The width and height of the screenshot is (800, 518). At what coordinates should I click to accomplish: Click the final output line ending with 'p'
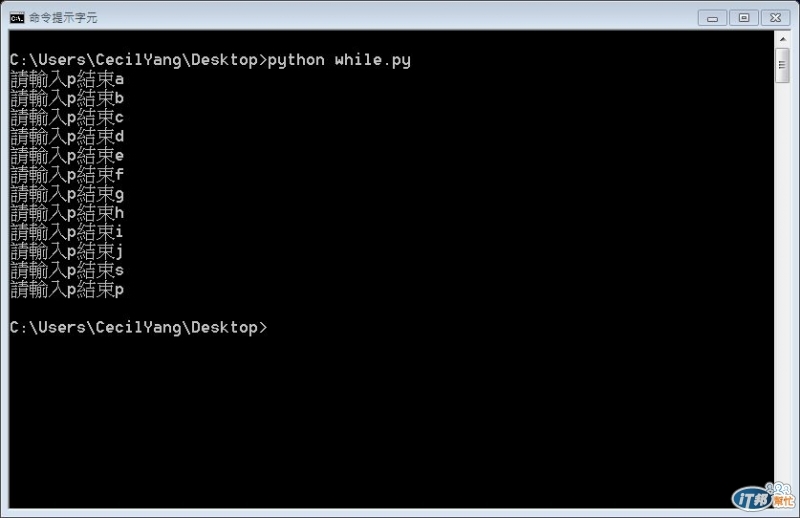coord(67,290)
